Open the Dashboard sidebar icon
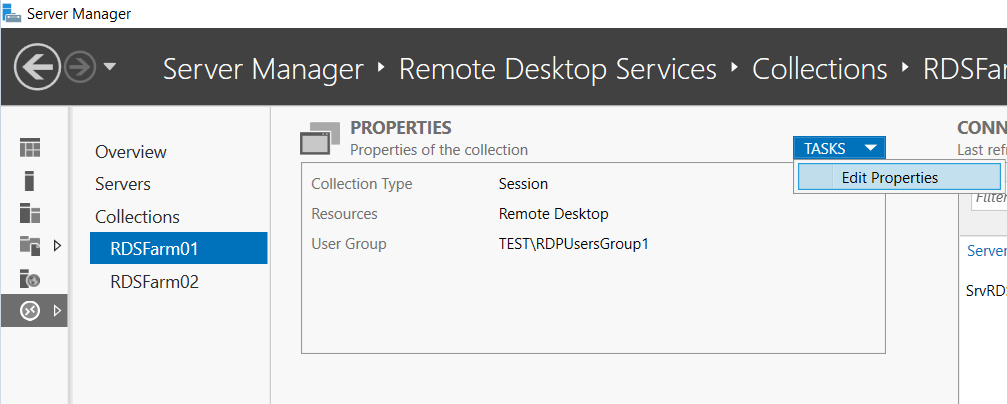This screenshot has height=404, width=1007. pyautogui.click(x=30, y=148)
